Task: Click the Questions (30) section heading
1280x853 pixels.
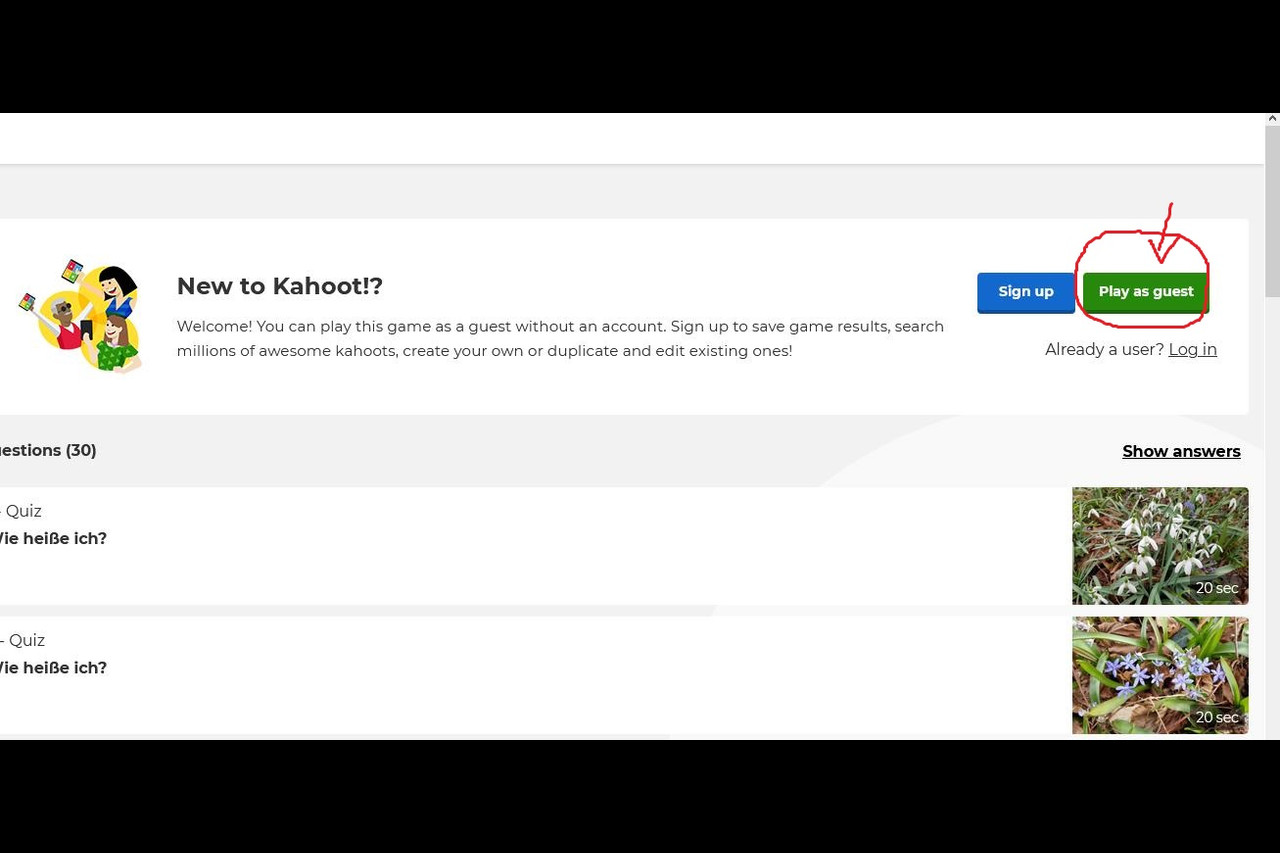Action: 48,450
